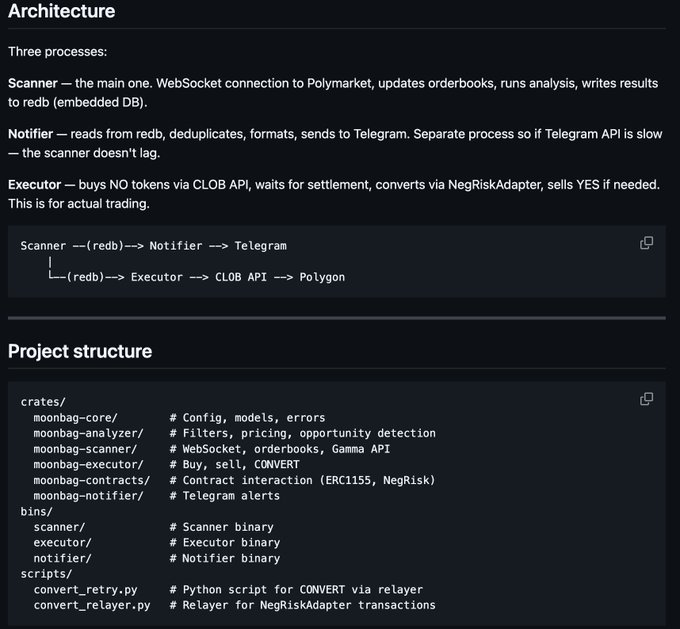This screenshot has width=680, height=629.
Task: Select the moonbag-core/ entry
Action: [x=75, y=418]
